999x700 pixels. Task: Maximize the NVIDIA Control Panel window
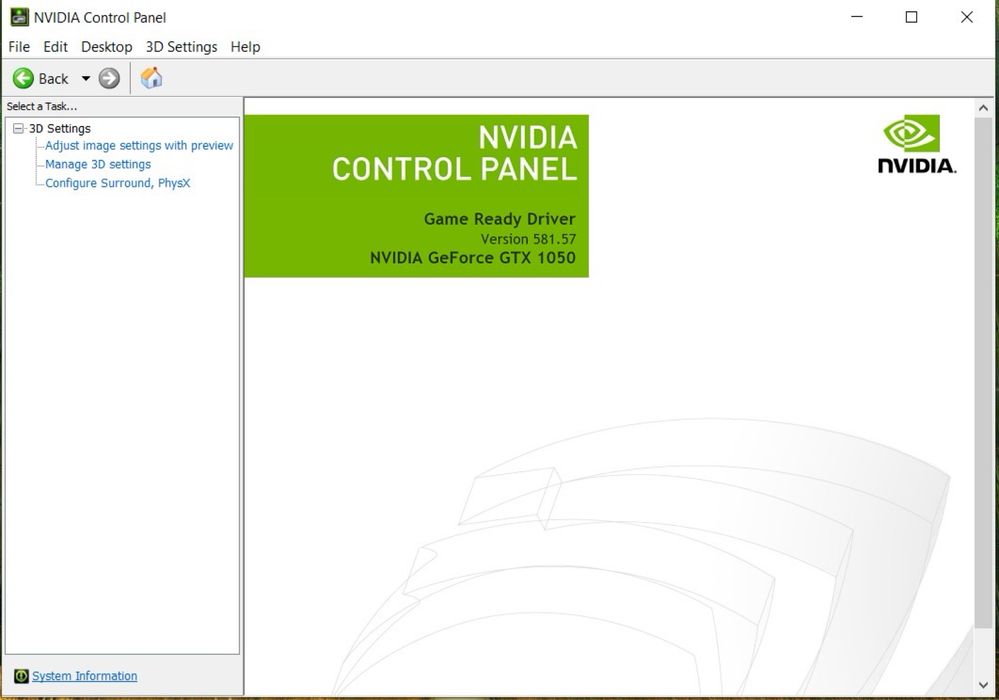912,17
